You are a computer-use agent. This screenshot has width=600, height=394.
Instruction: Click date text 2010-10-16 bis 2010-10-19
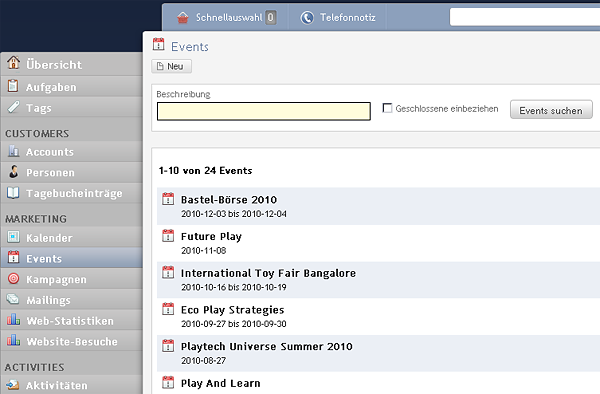[x=234, y=287]
